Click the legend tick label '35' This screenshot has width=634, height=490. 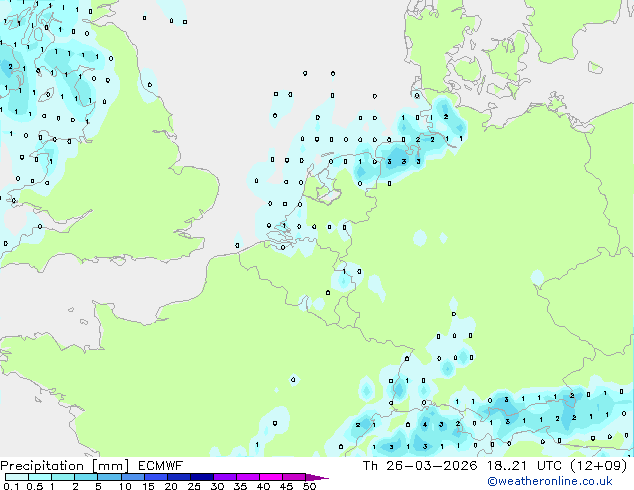pos(240,486)
